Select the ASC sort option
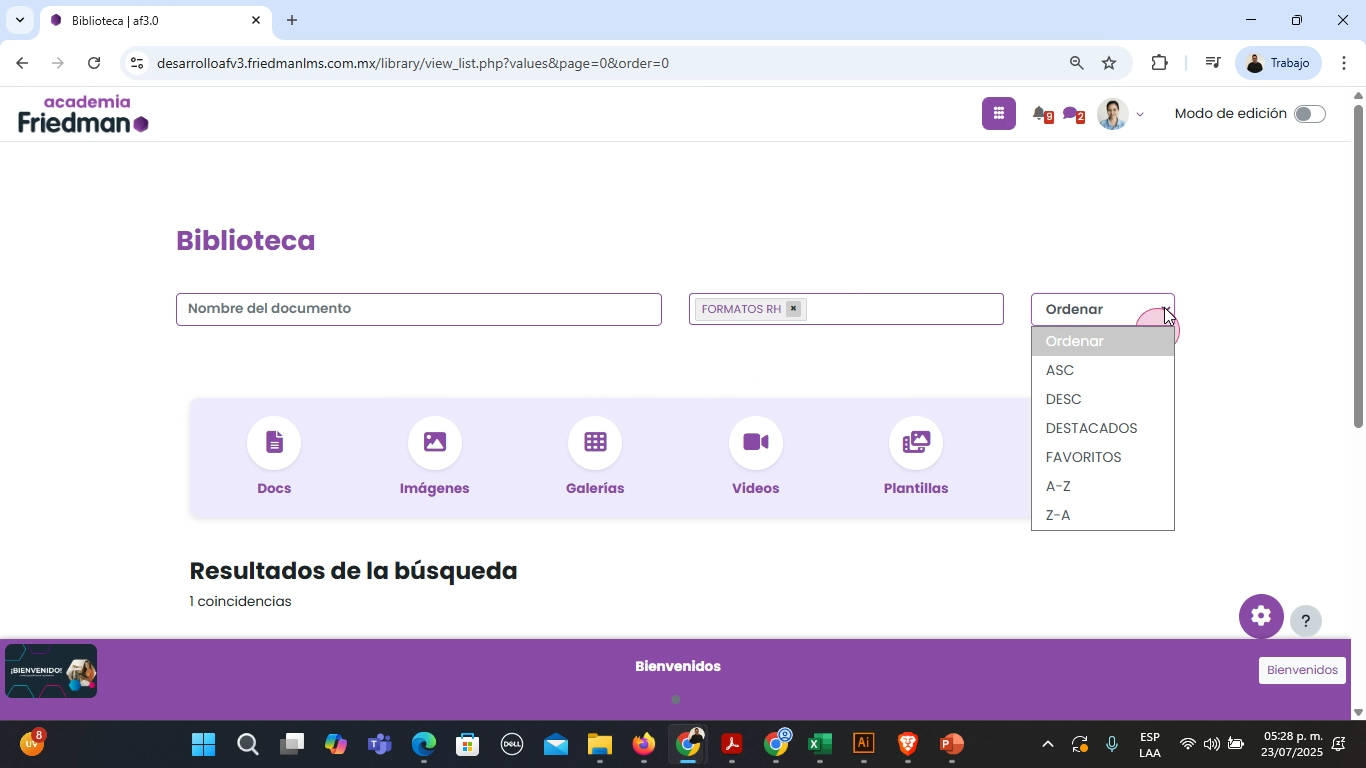The image size is (1366, 768). pyautogui.click(x=1103, y=370)
